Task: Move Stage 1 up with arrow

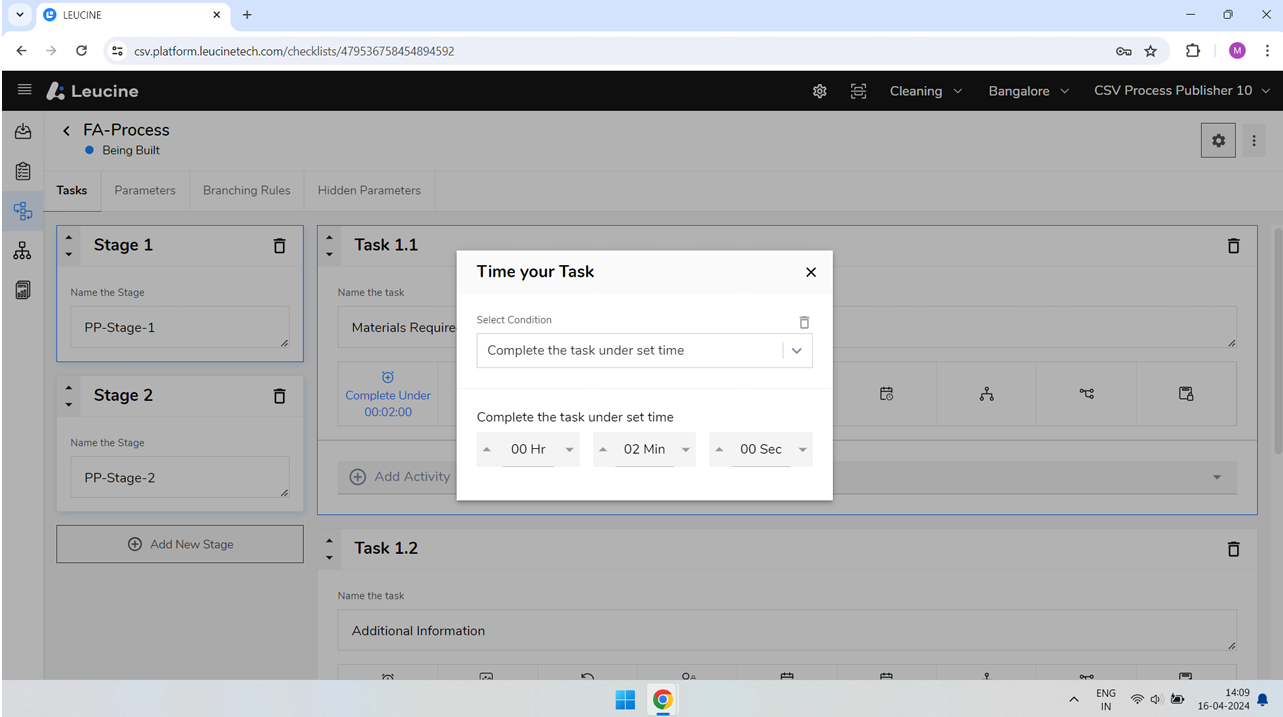Action: 68,238
